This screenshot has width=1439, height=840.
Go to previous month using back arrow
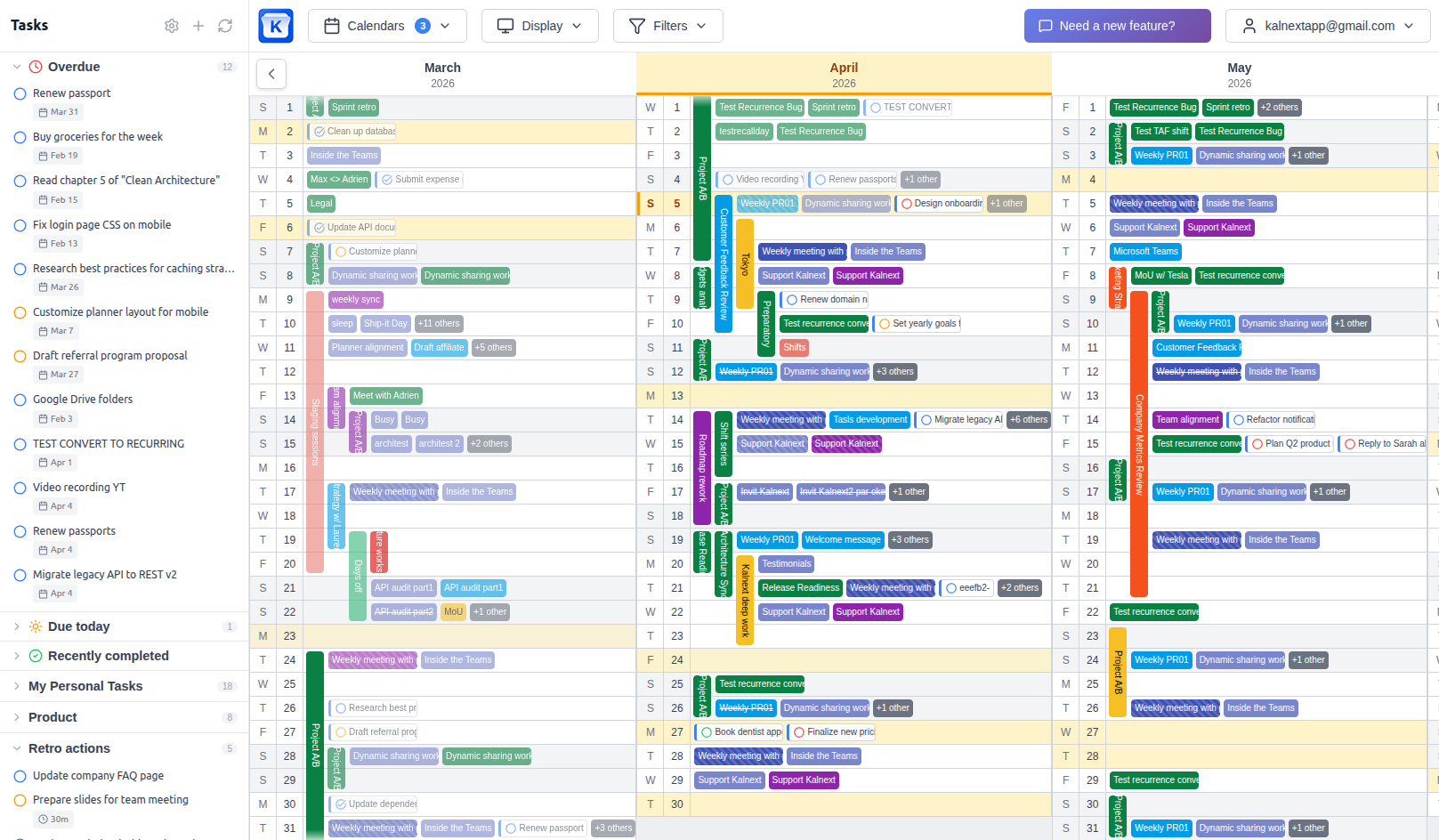[271, 74]
